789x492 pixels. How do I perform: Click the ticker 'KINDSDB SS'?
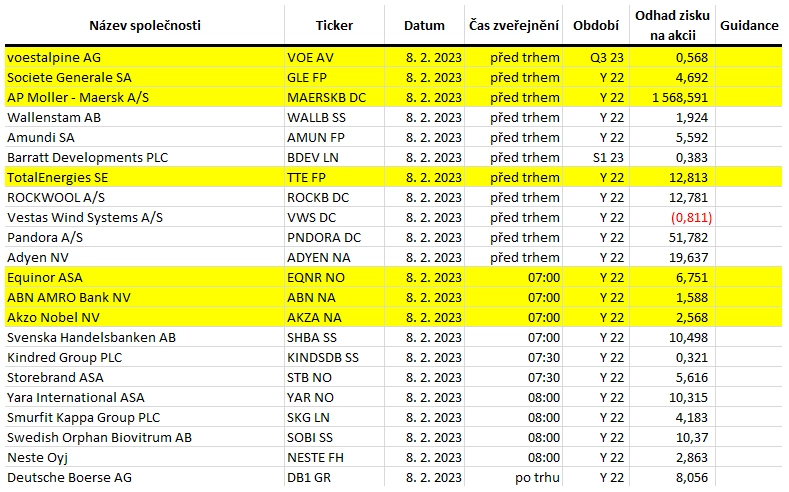point(323,358)
